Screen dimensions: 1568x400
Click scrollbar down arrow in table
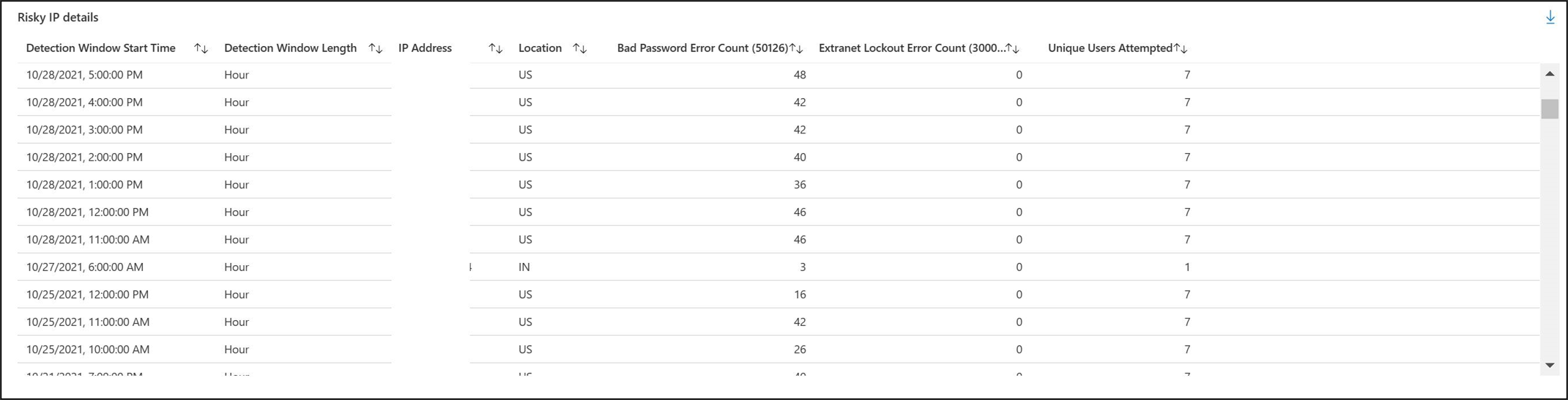(1549, 365)
